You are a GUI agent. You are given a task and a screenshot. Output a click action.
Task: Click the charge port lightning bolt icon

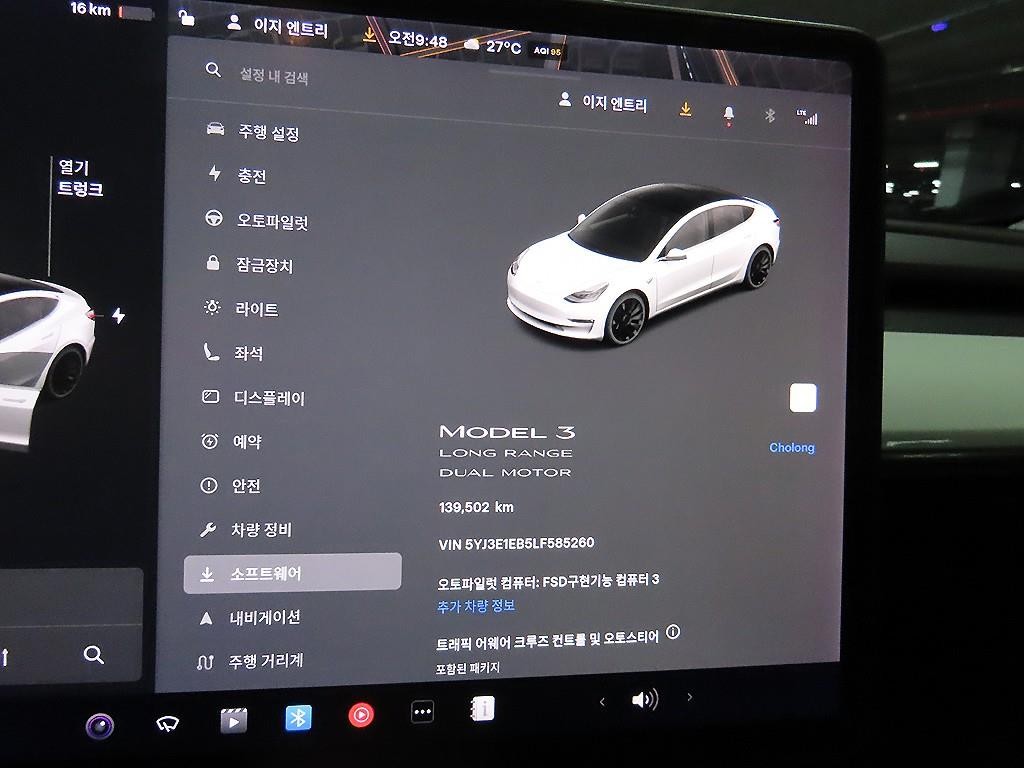(x=118, y=315)
